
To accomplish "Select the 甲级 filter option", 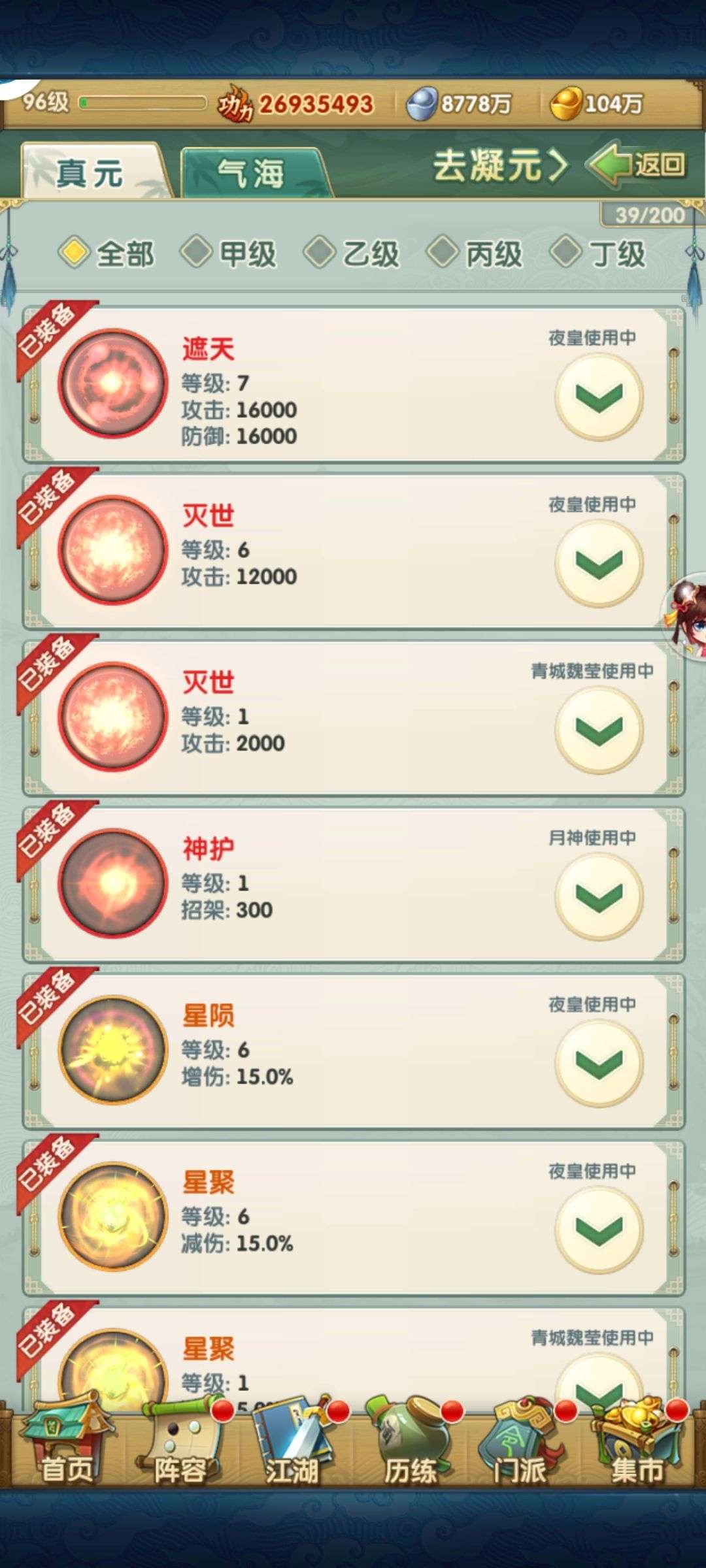I will [229, 253].
